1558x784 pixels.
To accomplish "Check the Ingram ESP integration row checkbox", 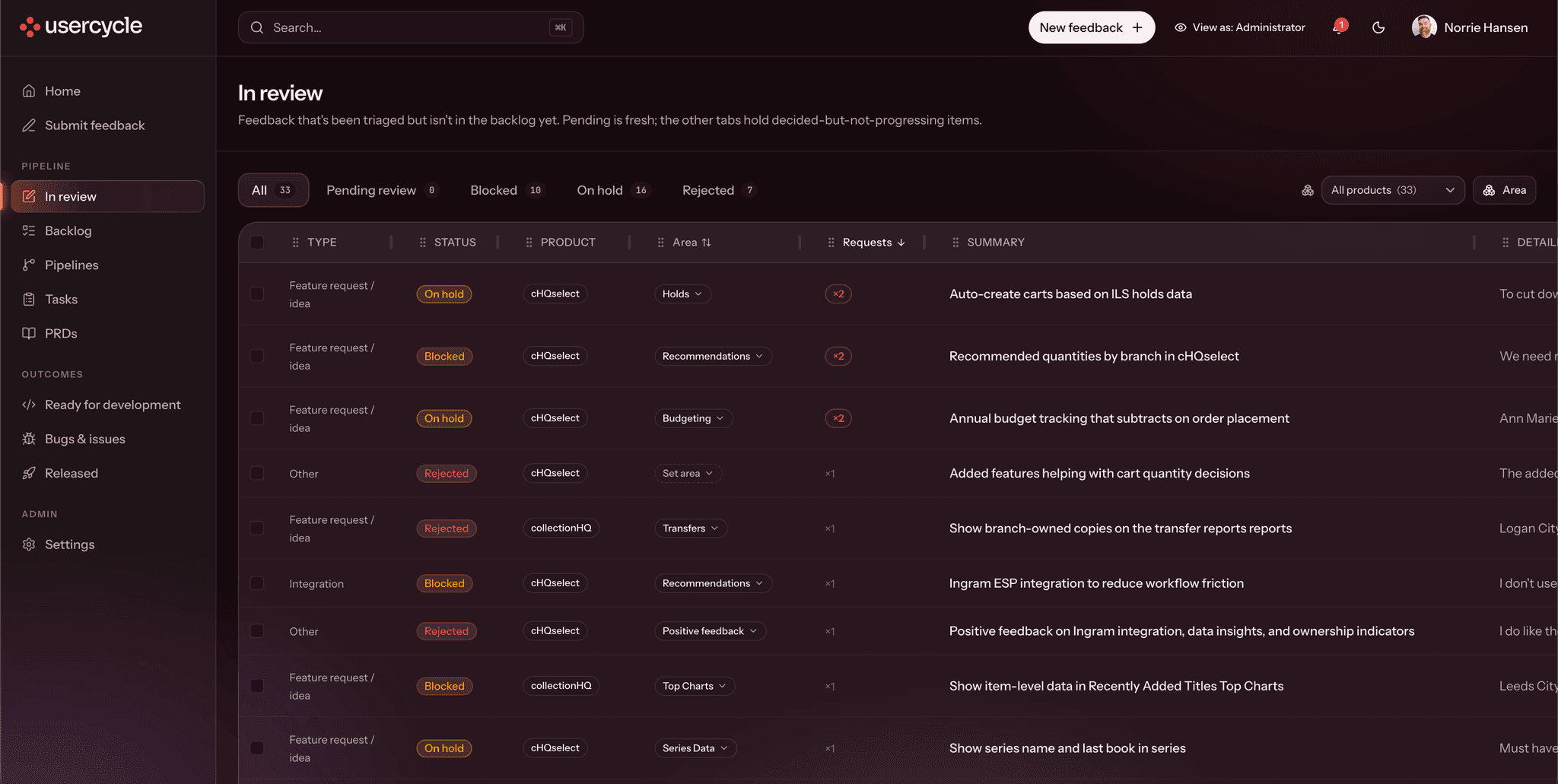I will pyautogui.click(x=257, y=583).
